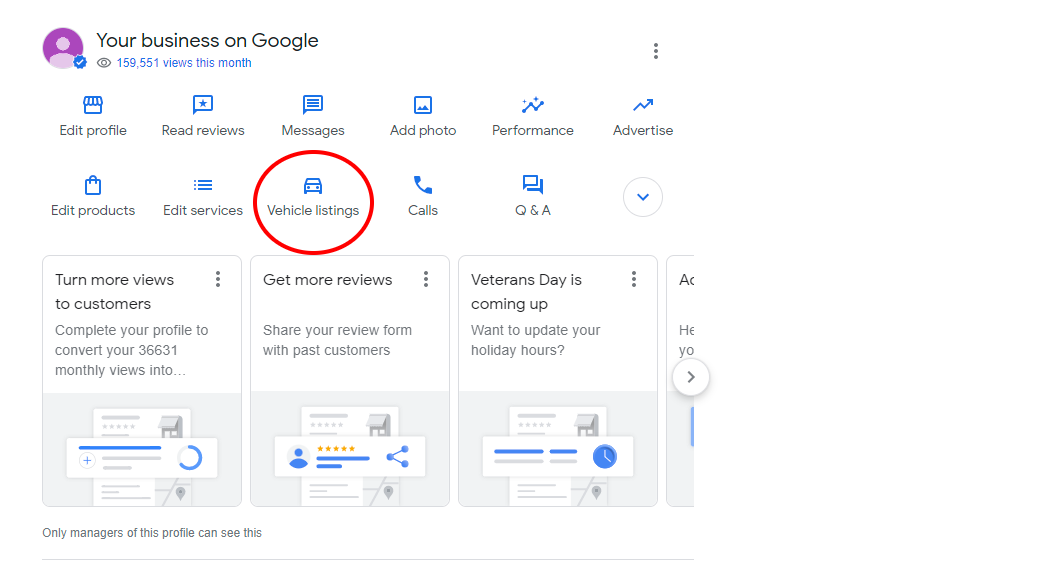Open the Vehicle listings car icon
1048x563 pixels.
tap(313, 185)
